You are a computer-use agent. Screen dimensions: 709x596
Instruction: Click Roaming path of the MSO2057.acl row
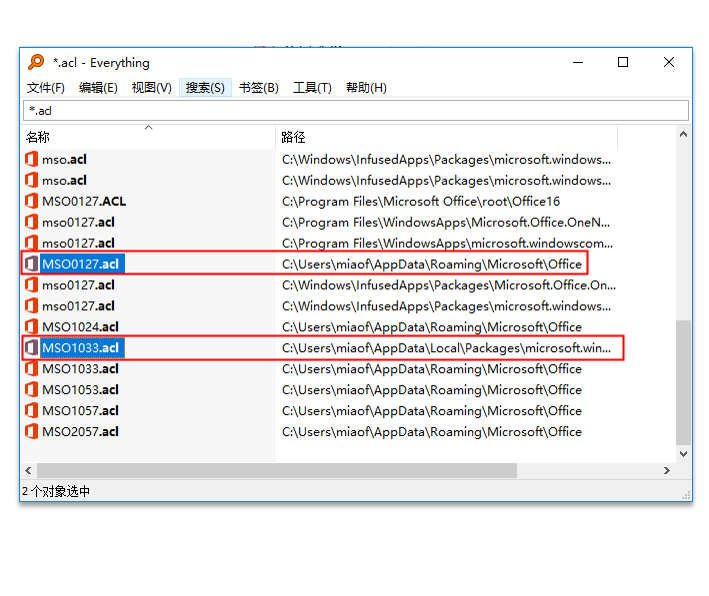432,431
